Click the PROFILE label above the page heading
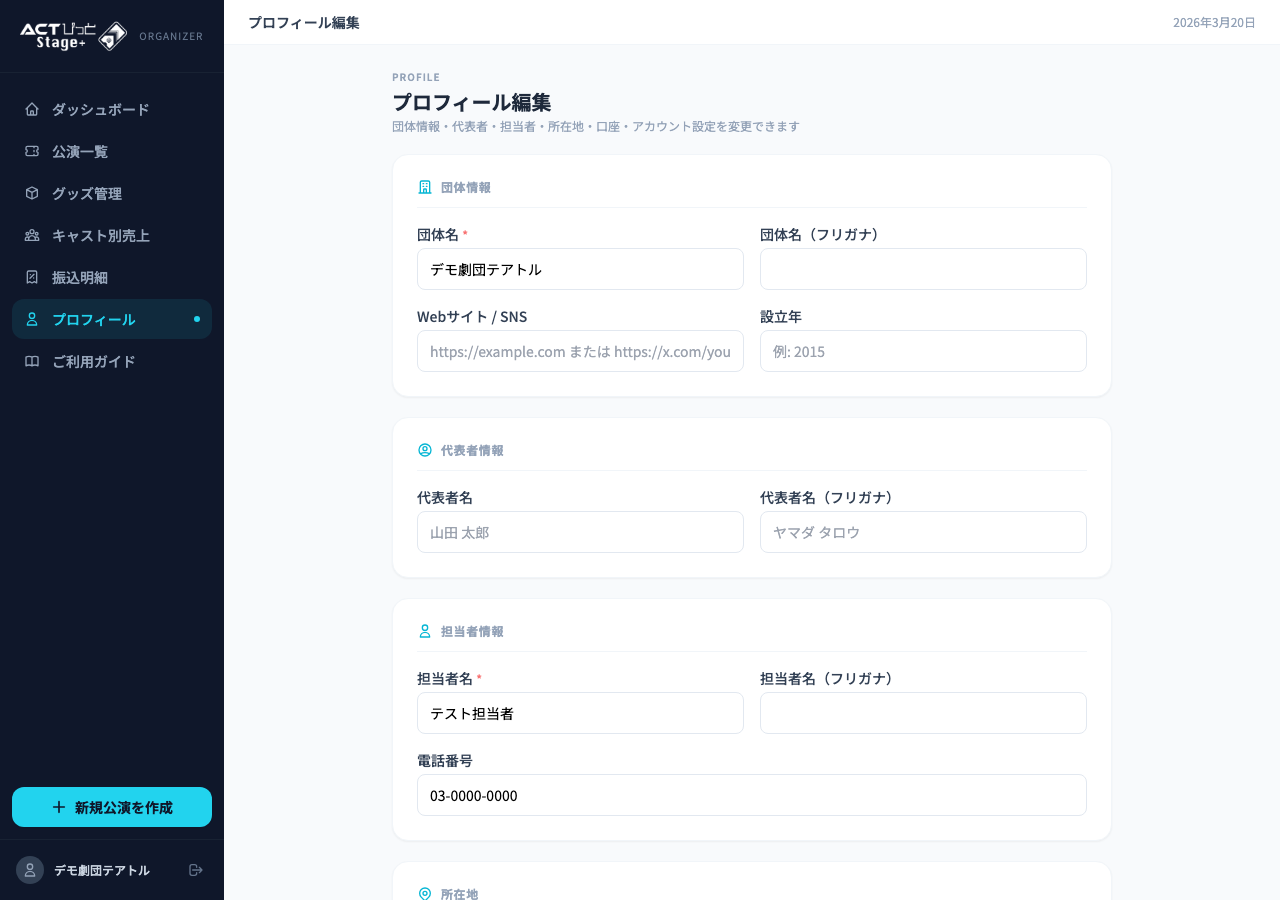This screenshot has width=1280, height=900. (x=416, y=77)
